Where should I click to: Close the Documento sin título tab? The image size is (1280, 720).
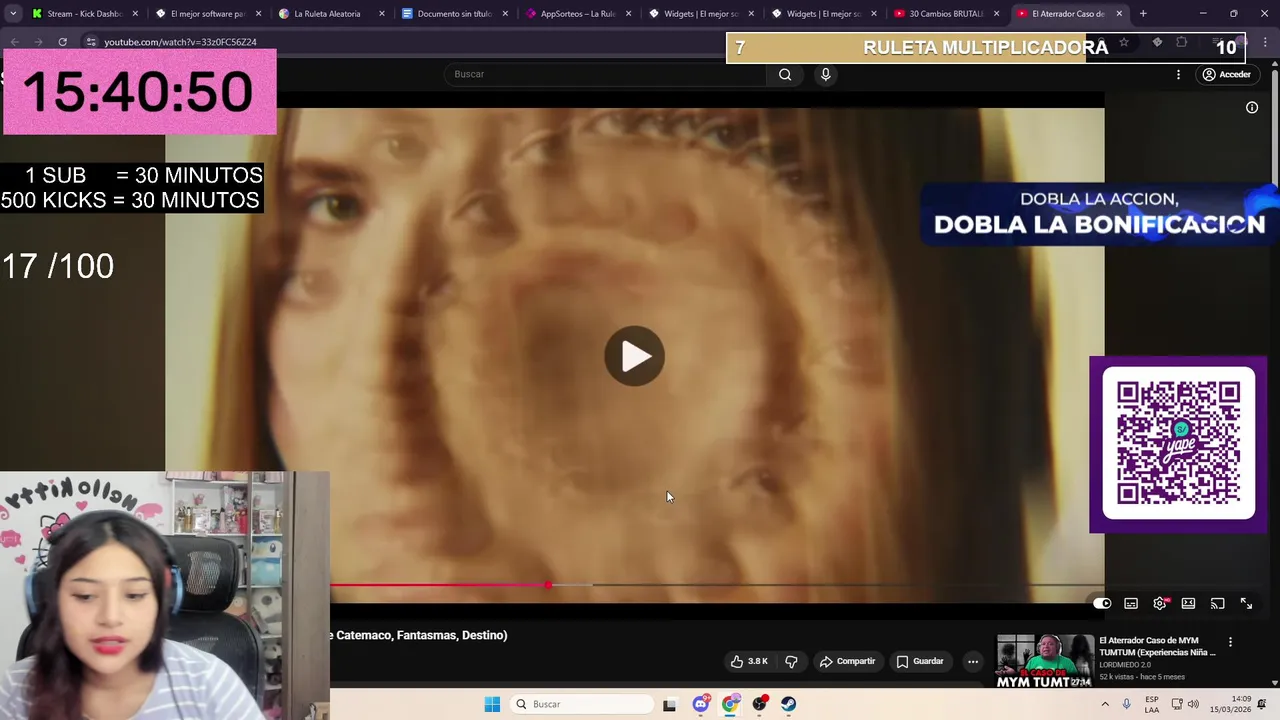point(505,14)
